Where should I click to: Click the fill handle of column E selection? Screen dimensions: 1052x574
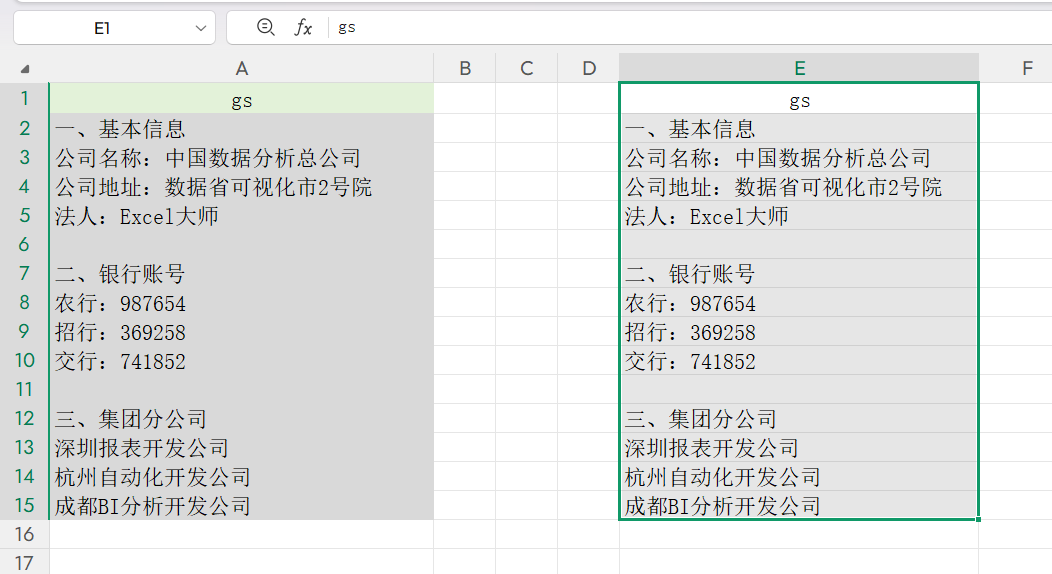point(979,519)
